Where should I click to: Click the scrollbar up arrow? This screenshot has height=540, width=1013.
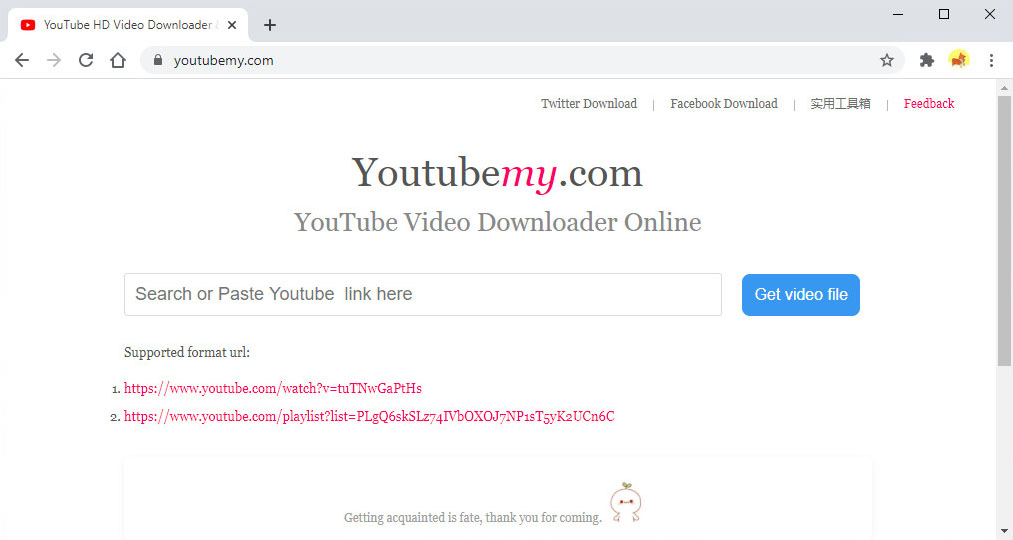[1004, 88]
